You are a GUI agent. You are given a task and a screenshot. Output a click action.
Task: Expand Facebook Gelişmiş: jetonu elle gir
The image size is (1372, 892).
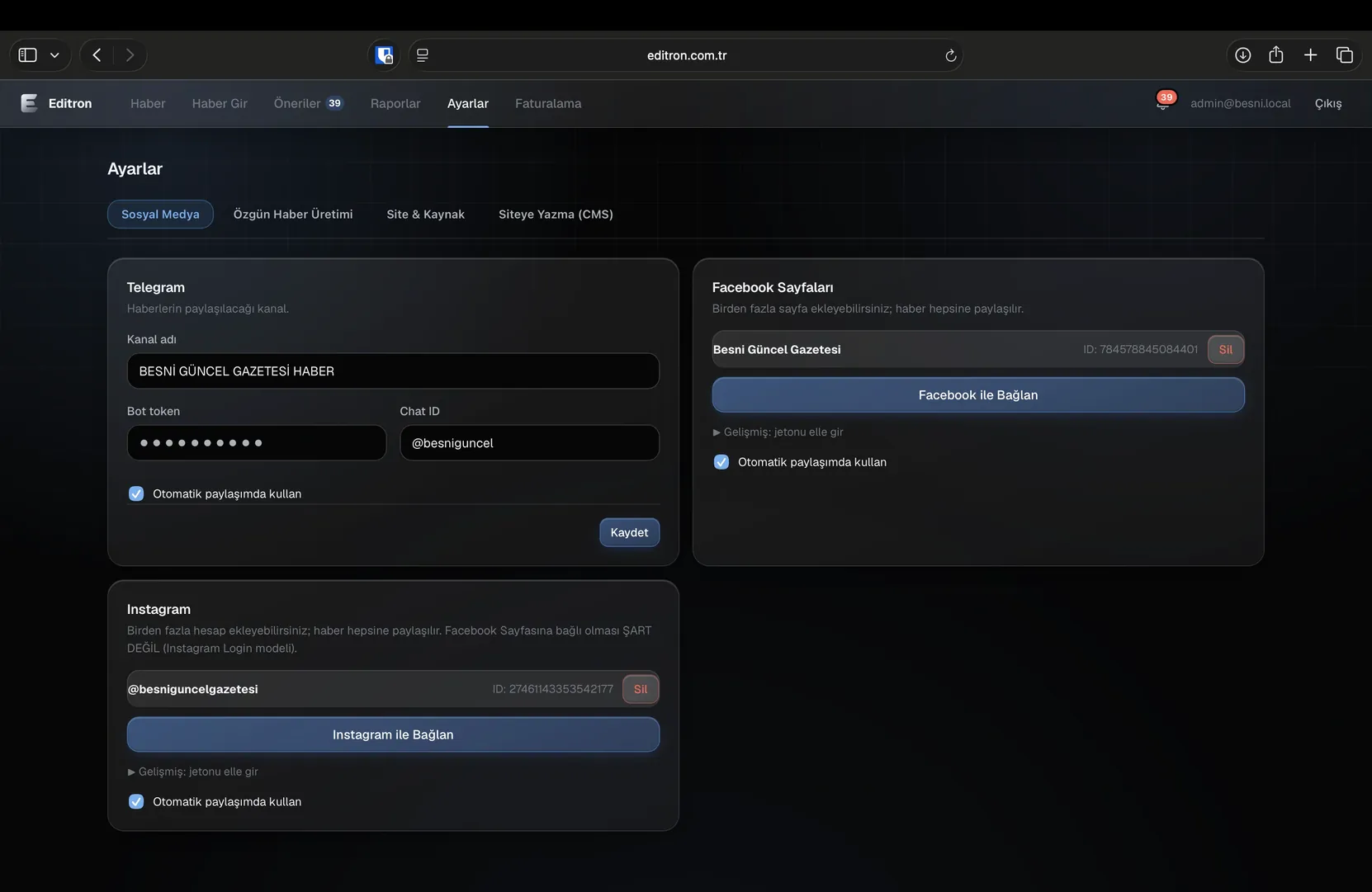point(778,432)
